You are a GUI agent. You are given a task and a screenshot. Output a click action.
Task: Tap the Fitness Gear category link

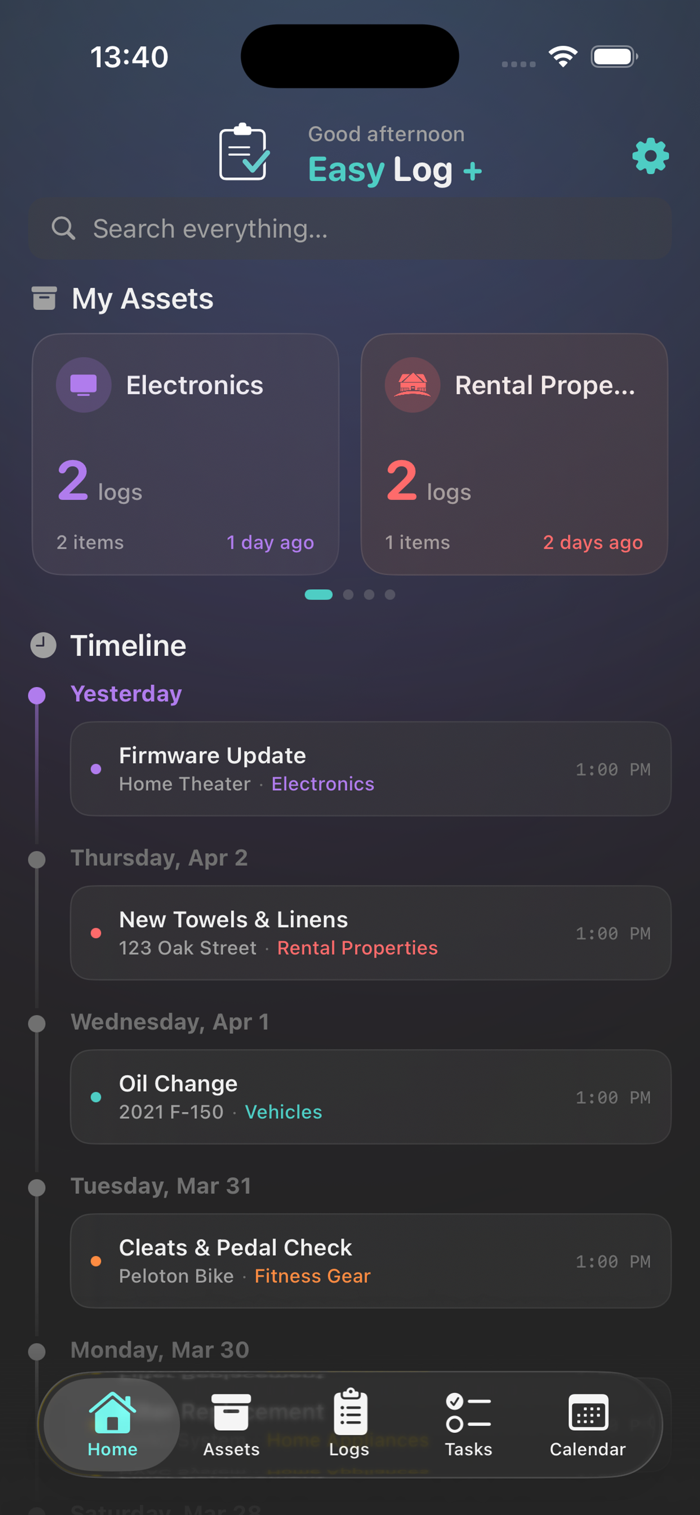point(312,1276)
